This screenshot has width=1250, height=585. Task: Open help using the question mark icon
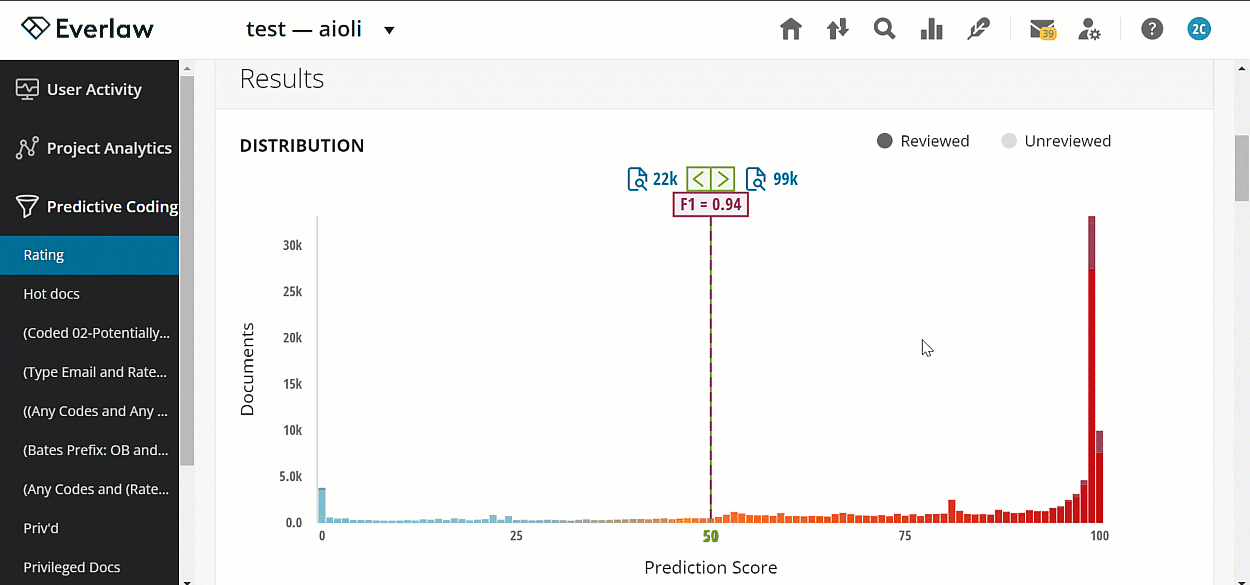tap(1152, 29)
